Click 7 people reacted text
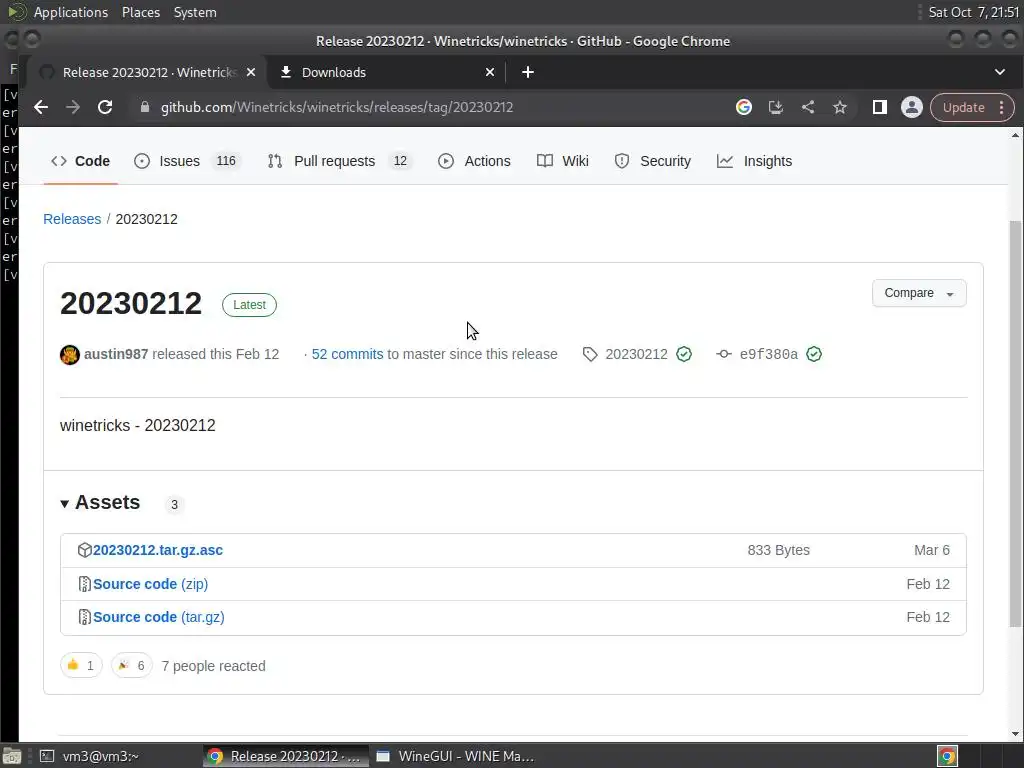Image resolution: width=1024 pixels, height=768 pixels. pyautogui.click(x=214, y=666)
